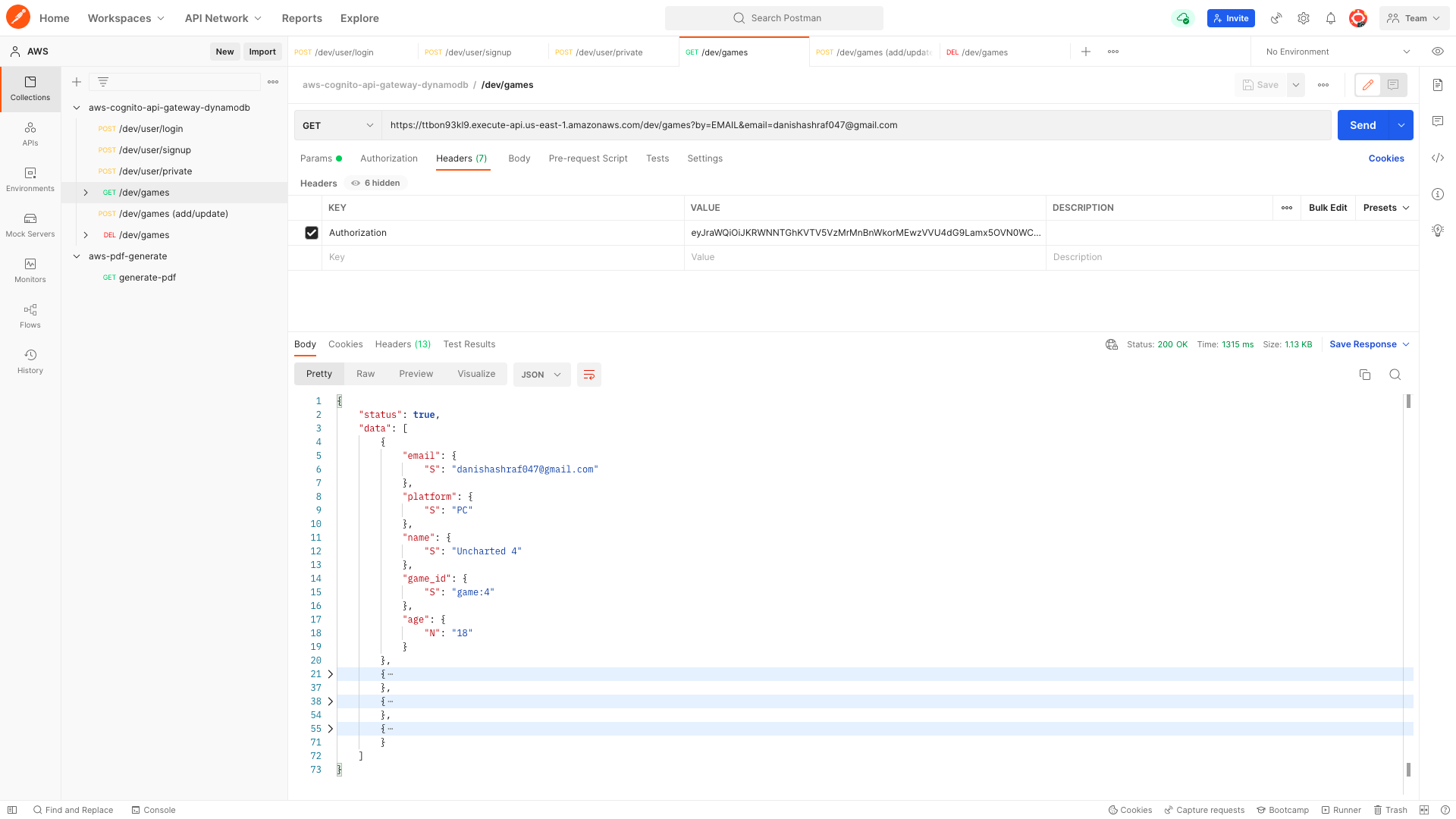Search in response using the magnifier icon

pyautogui.click(x=1395, y=375)
